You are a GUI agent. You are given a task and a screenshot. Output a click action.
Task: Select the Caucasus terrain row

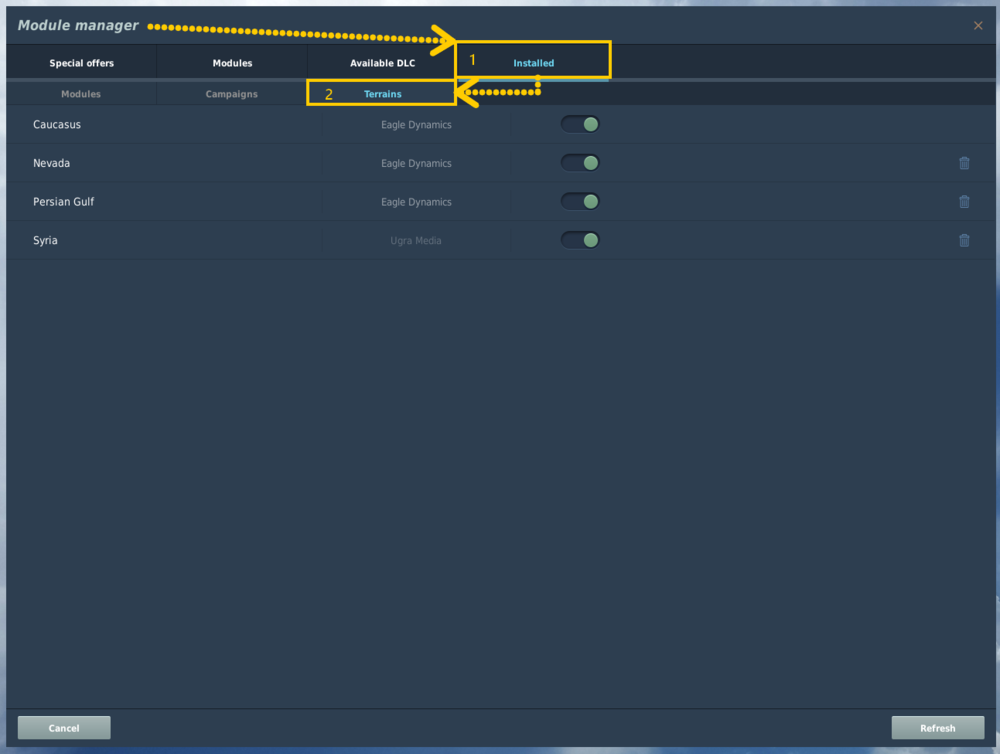click(501, 124)
